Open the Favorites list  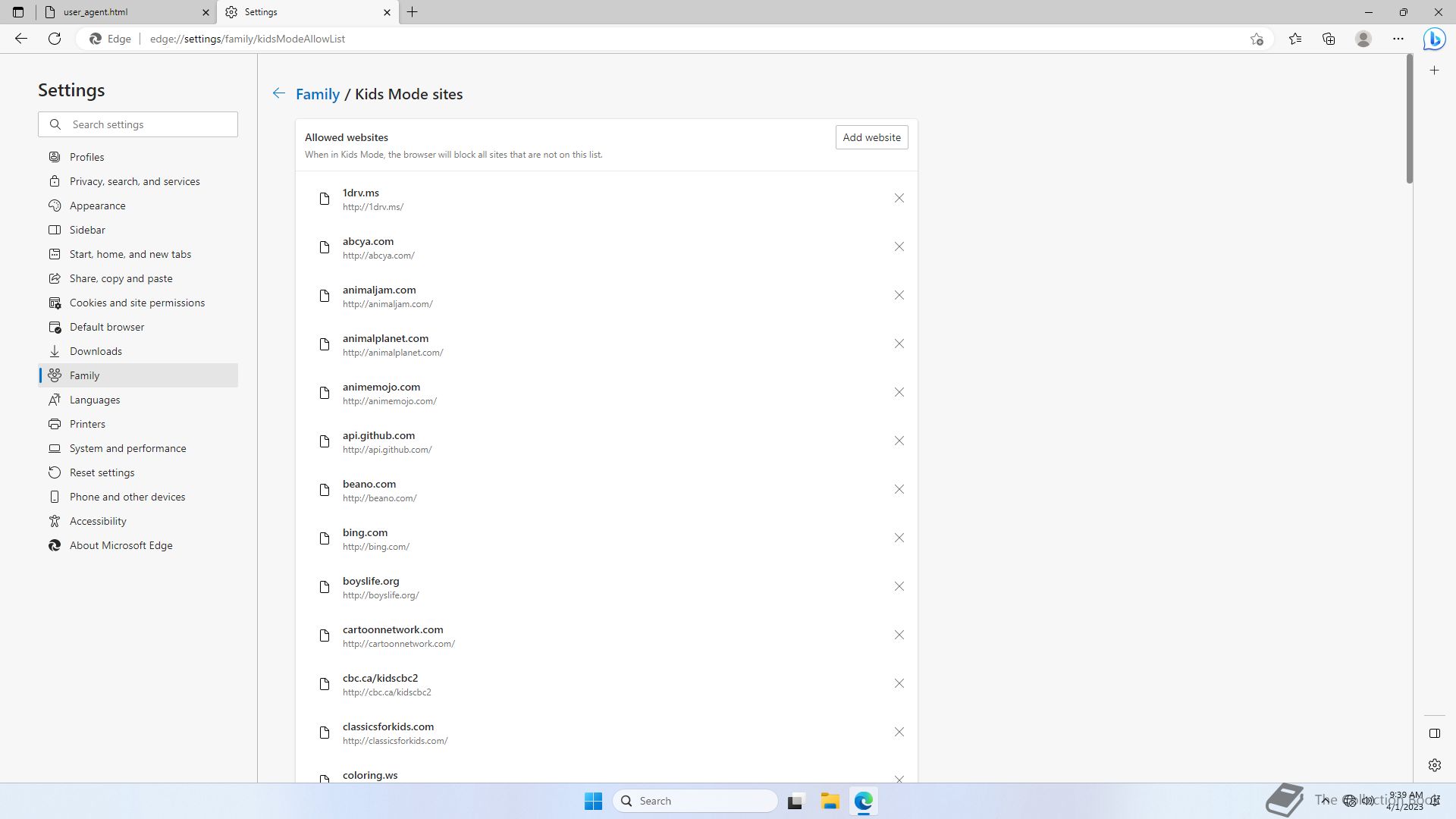point(1295,39)
